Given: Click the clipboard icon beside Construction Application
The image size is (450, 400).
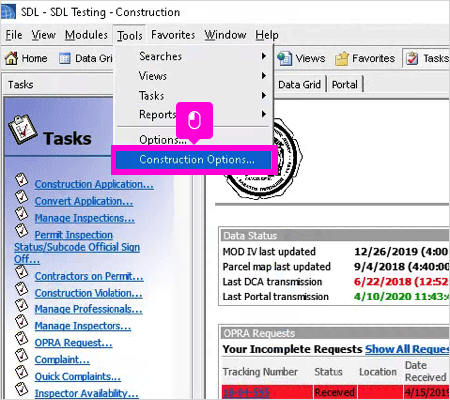Looking at the screenshot, I should pos(22,180).
